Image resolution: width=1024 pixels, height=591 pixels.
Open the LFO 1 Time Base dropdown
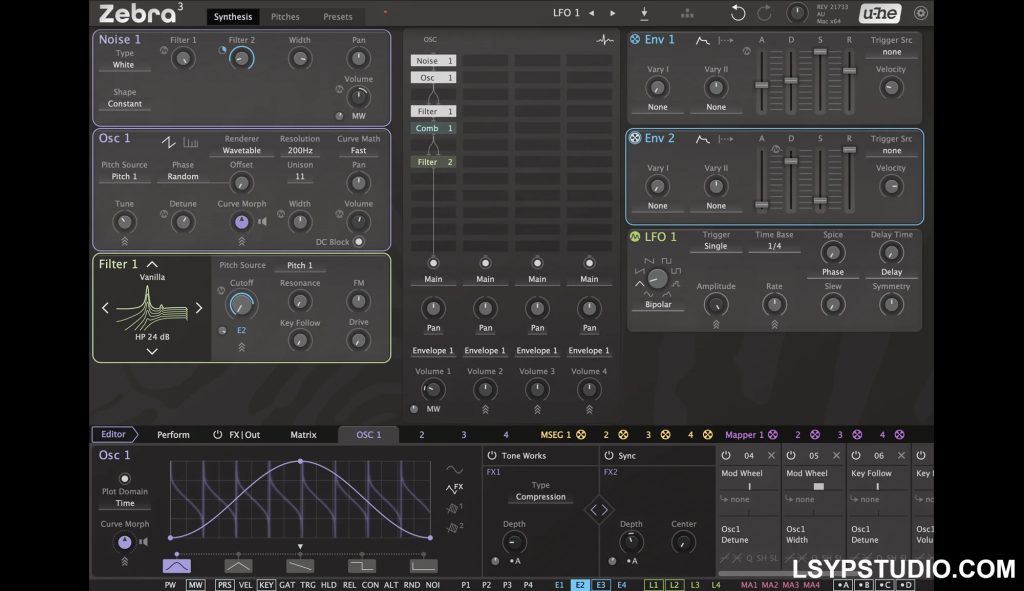pyautogui.click(x=775, y=245)
